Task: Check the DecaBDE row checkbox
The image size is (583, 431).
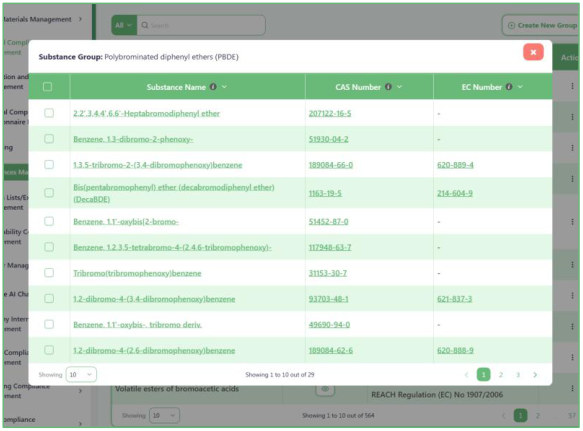Action: (49, 193)
